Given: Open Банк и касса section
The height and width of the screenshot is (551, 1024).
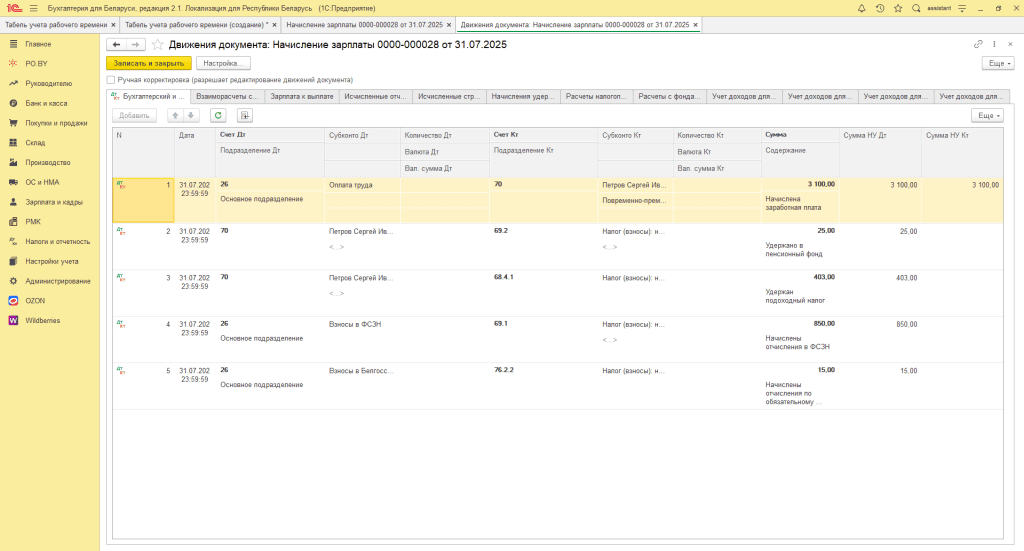Looking at the screenshot, I should point(46,103).
